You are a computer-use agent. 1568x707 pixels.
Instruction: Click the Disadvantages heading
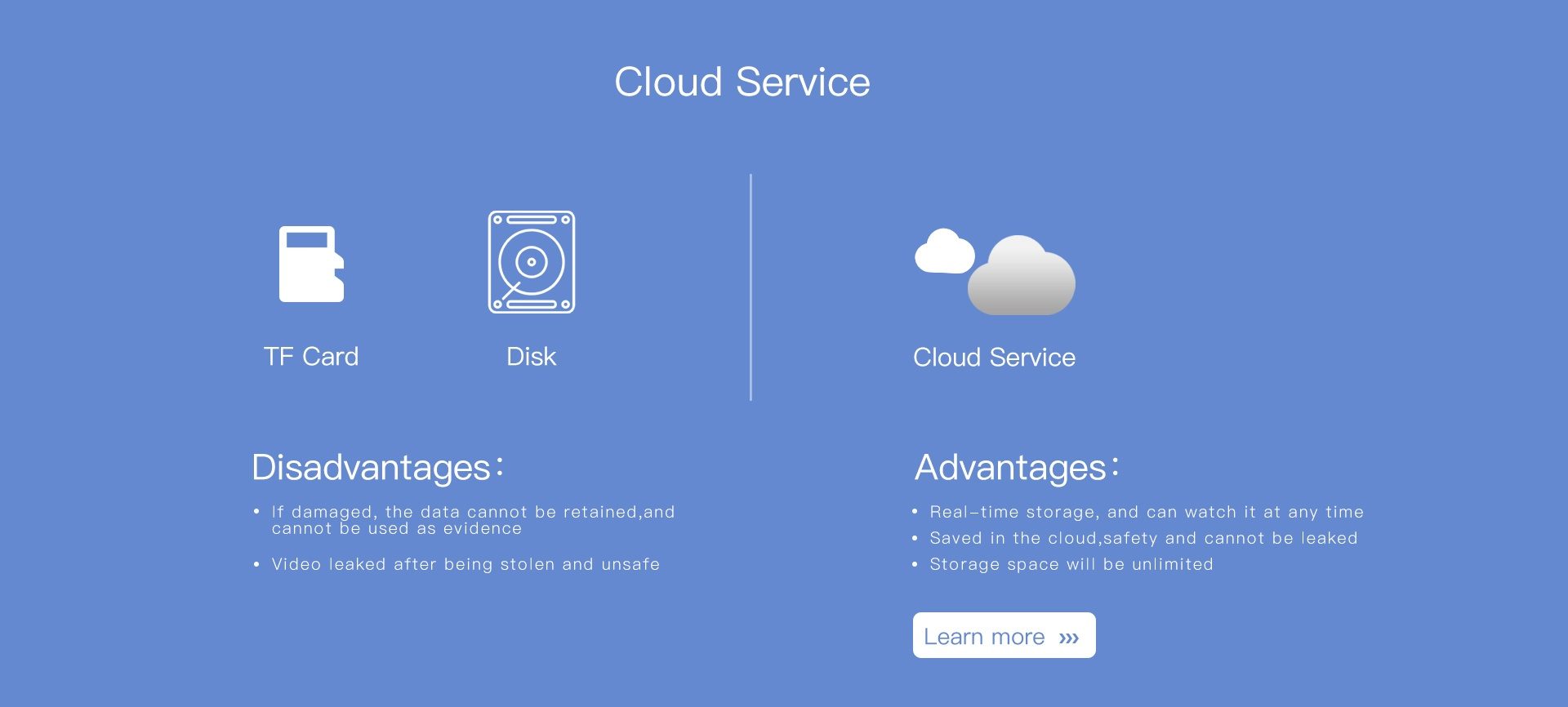click(372, 468)
